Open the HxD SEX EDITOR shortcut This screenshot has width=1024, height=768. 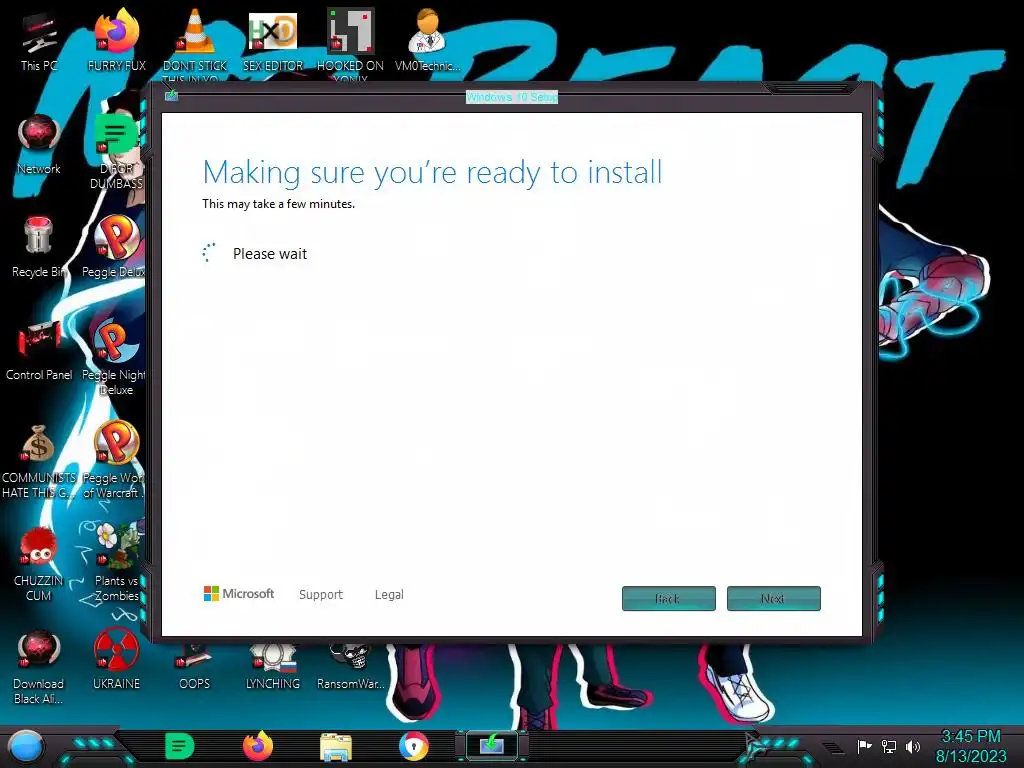[x=273, y=40]
